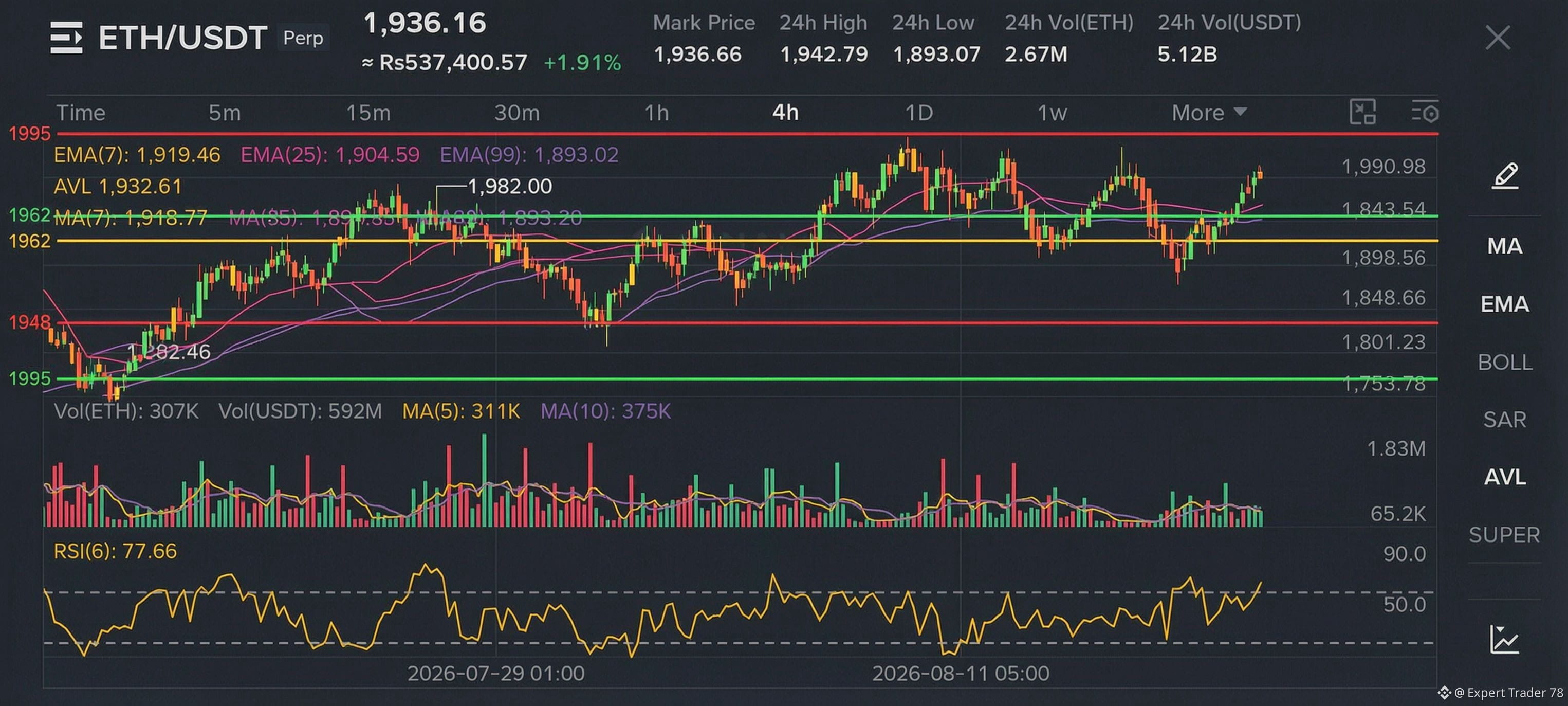Click the 1,982.00 high price marker

[510, 186]
